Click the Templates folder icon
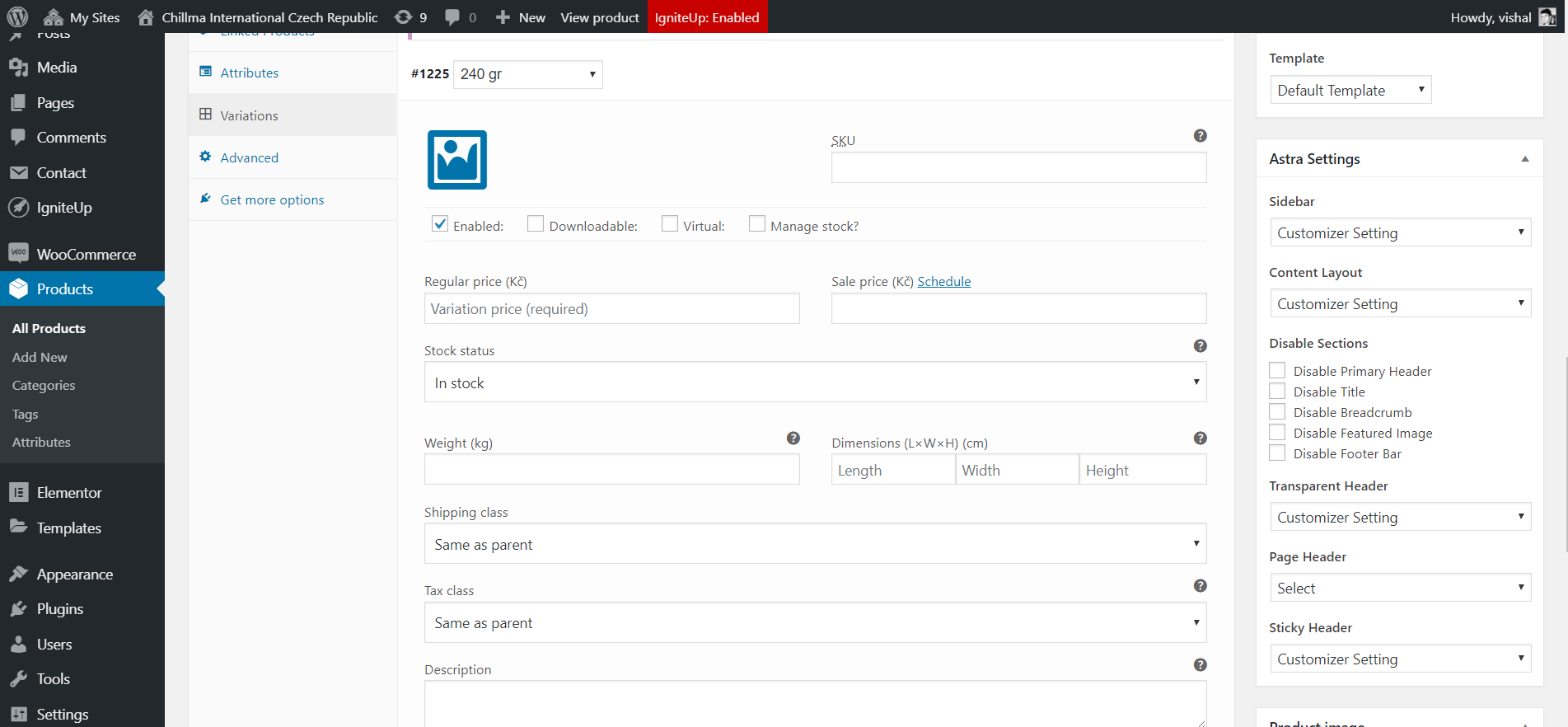The image size is (1568, 727). [x=19, y=527]
